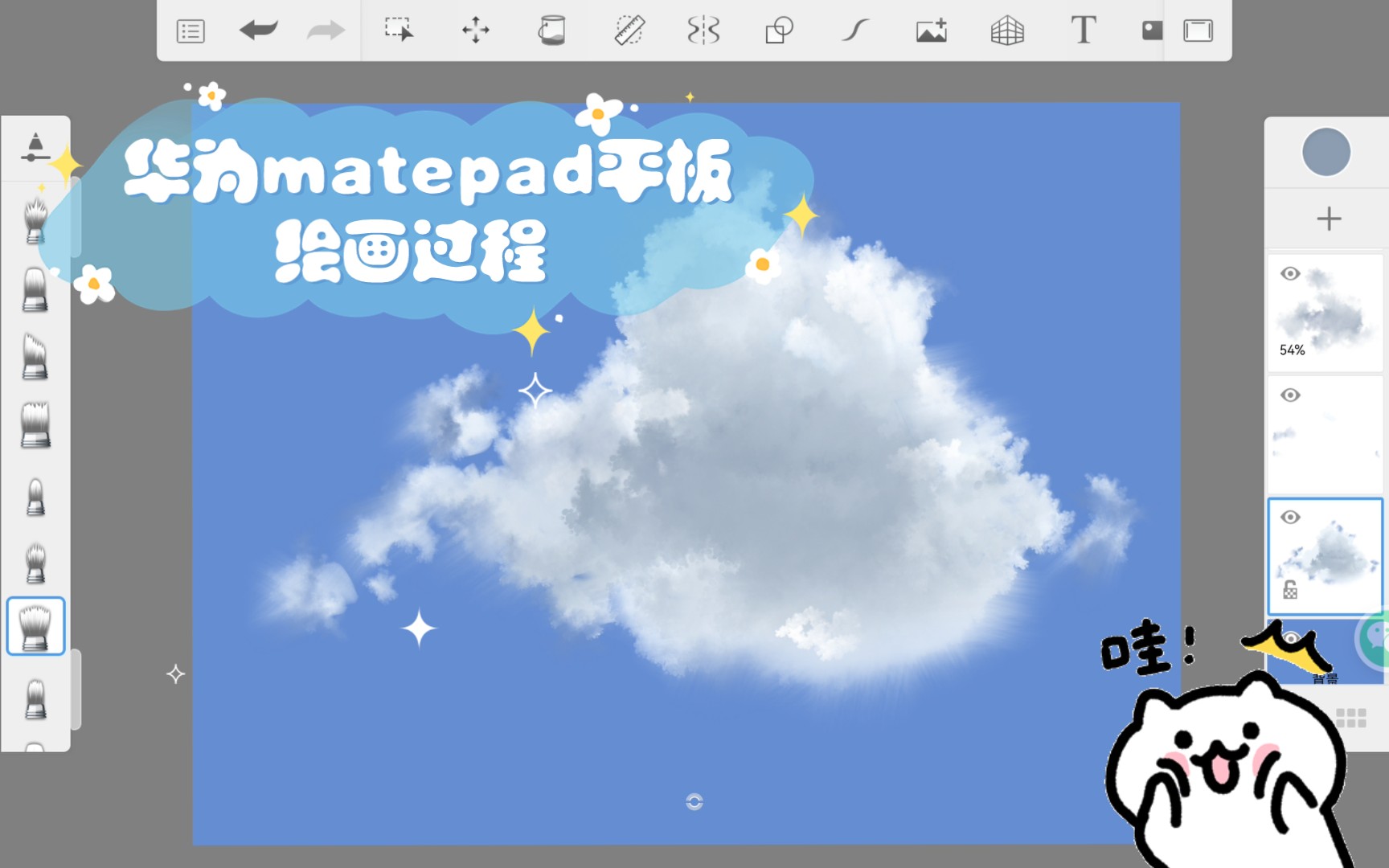Activate the Transform move tool
The image size is (1389, 868).
coord(475,31)
